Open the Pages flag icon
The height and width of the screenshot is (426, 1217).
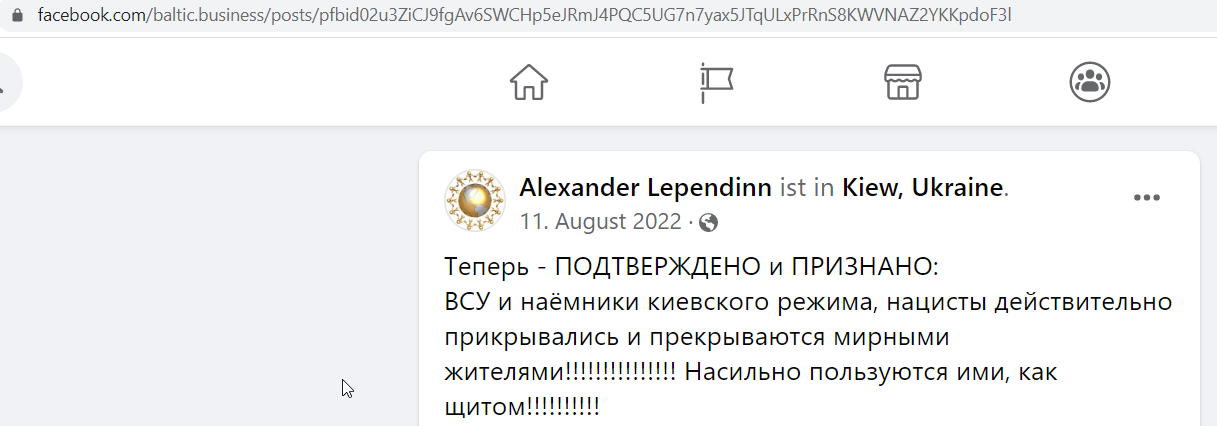716,82
